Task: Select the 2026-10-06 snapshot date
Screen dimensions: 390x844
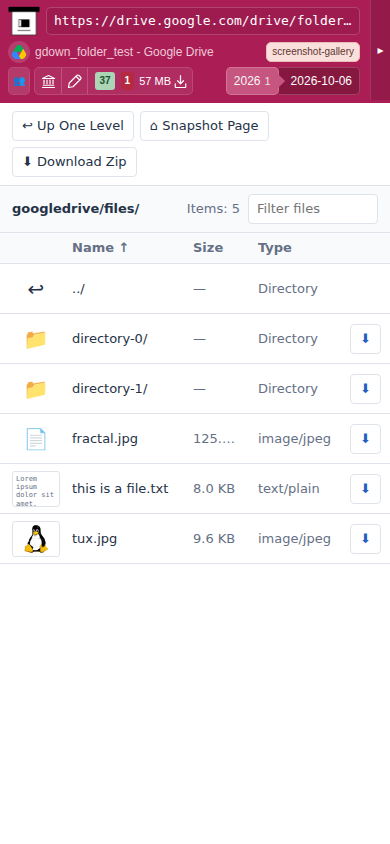Action: (x=321, y=81)
